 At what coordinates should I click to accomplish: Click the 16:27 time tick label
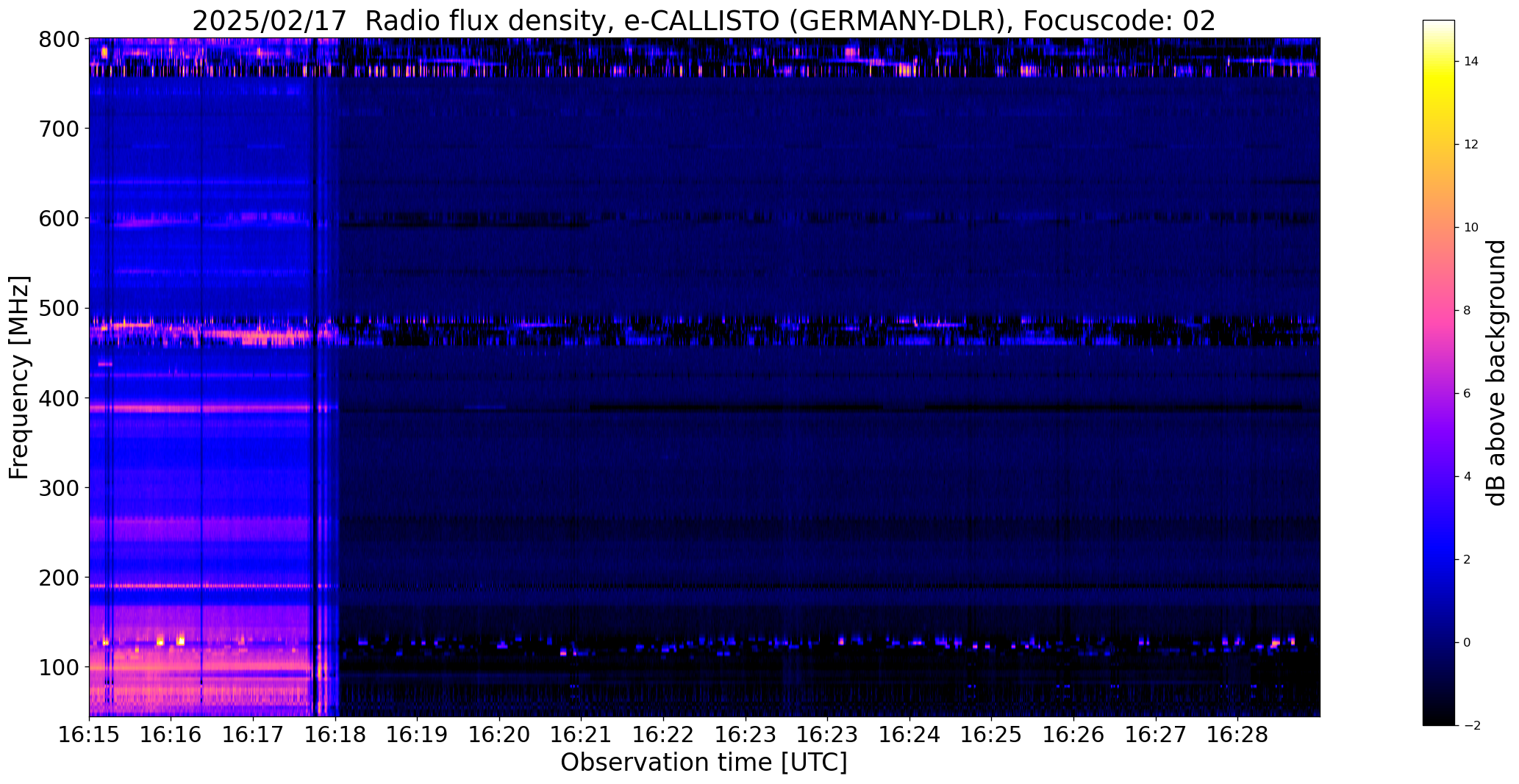pyautogui.click(x=1155, y=735)
